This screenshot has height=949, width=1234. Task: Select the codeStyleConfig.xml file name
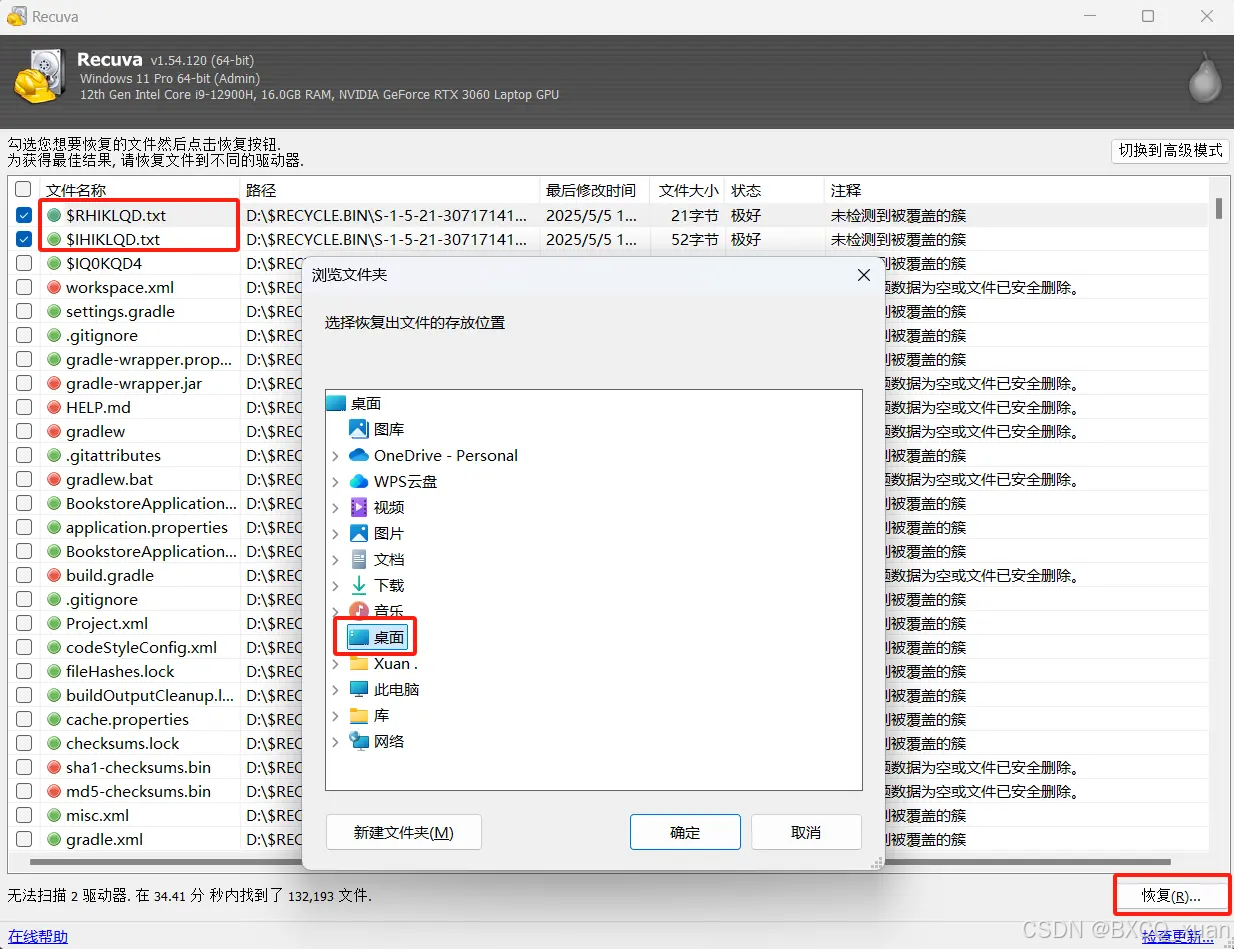tap(141, 648)
